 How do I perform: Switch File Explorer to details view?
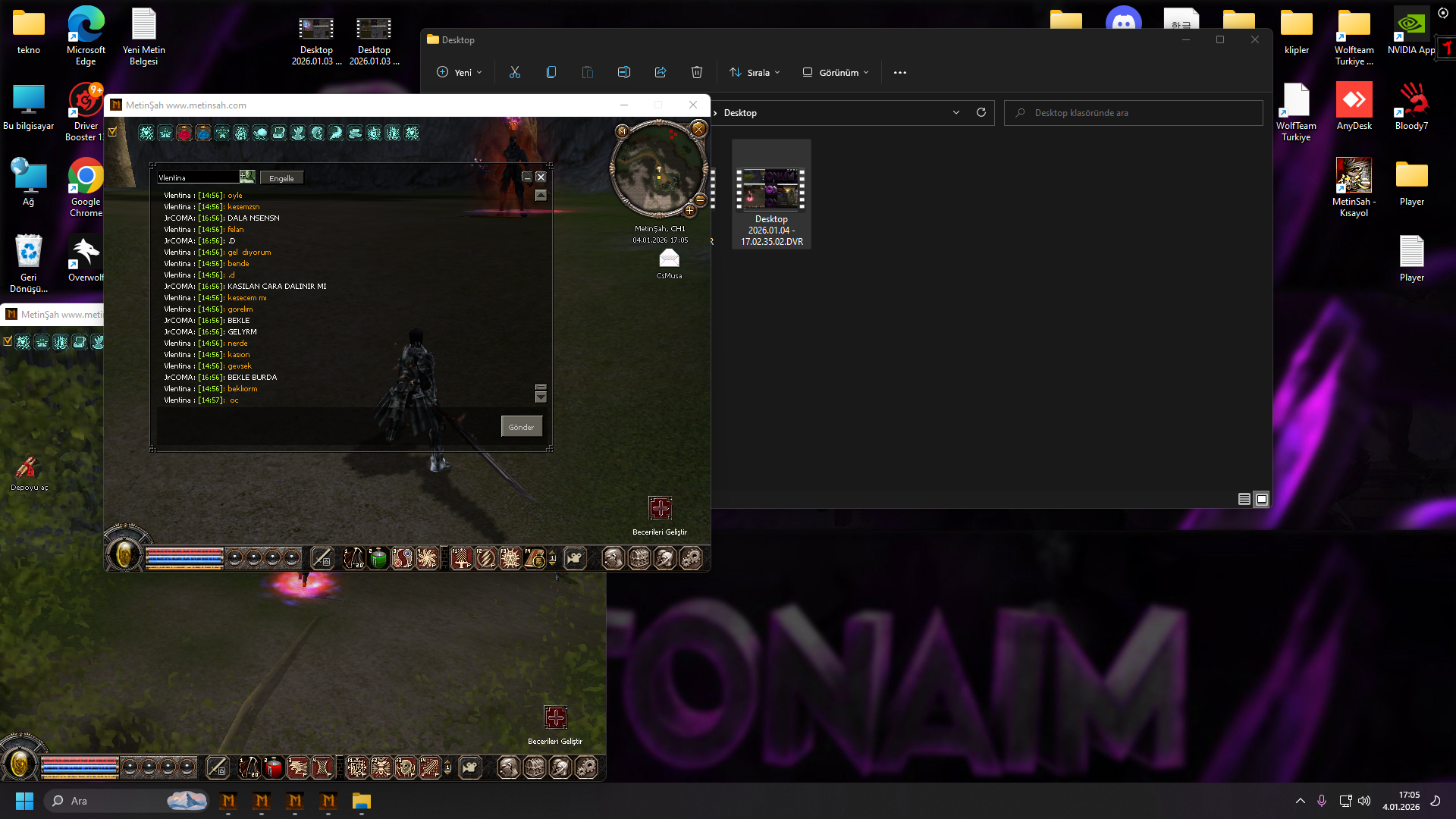[1244, 499]
